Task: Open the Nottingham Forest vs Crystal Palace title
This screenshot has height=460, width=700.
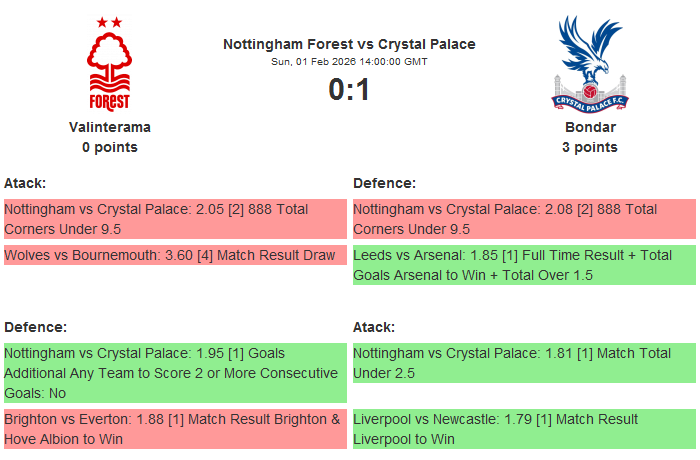Action: (349, 44)
